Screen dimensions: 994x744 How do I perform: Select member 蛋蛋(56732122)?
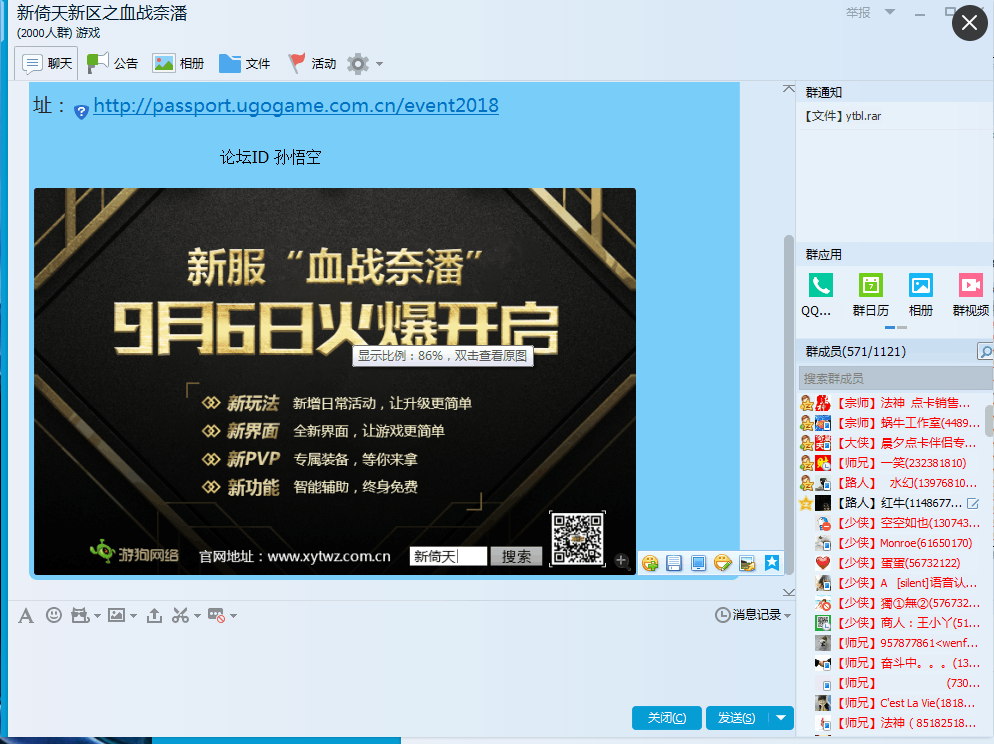[891, 563]
